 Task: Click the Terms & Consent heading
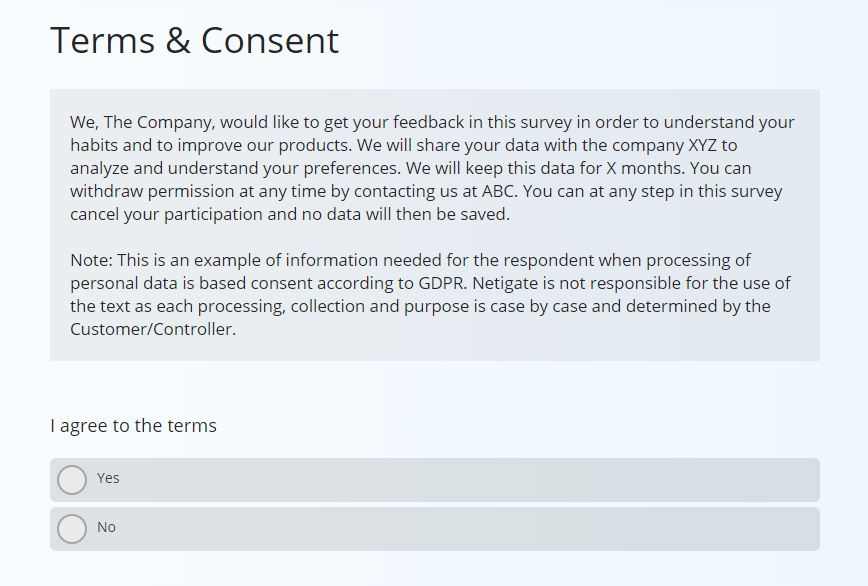click(194, 40)
